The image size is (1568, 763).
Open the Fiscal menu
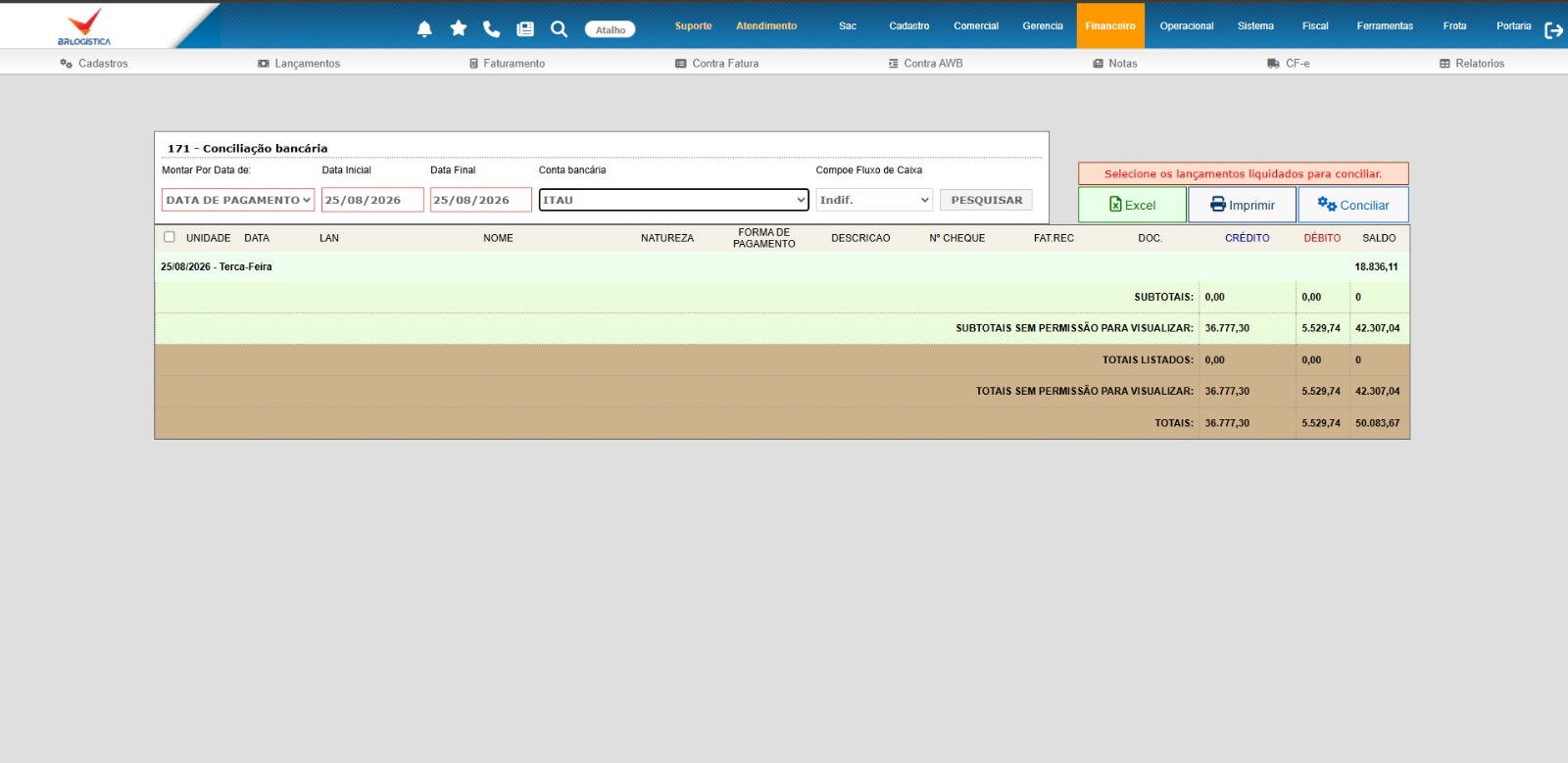(x=1315, y=26)
